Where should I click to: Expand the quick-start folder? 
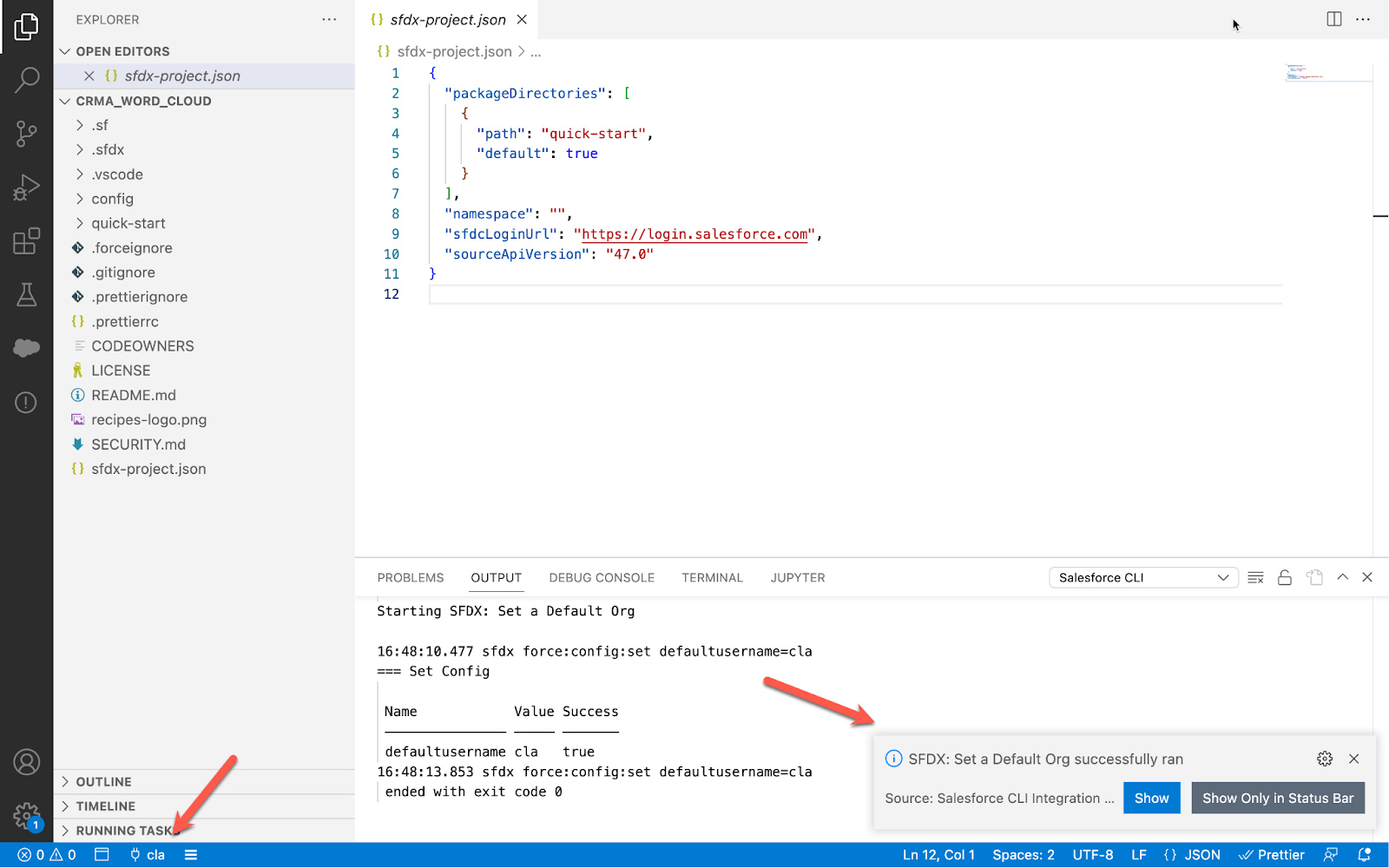(x=204, y=223)
